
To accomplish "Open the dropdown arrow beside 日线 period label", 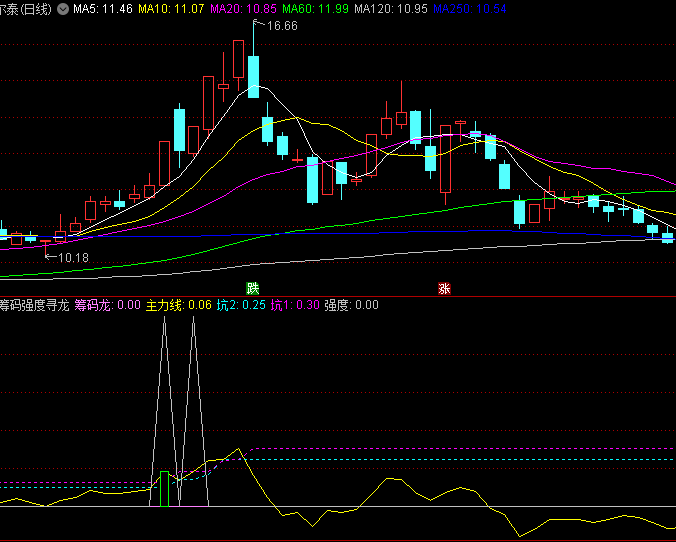I will point(64,8).
